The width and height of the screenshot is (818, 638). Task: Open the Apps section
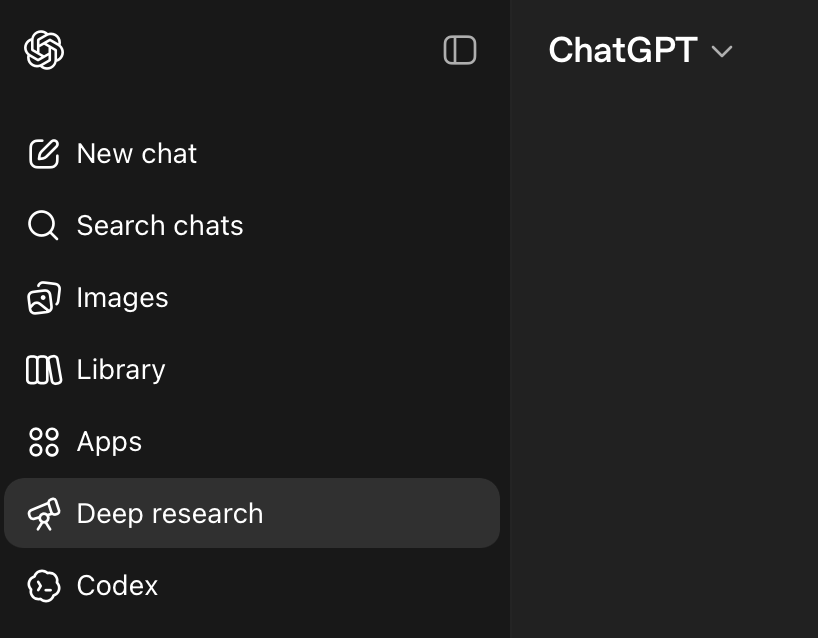[x=109, y=441]
